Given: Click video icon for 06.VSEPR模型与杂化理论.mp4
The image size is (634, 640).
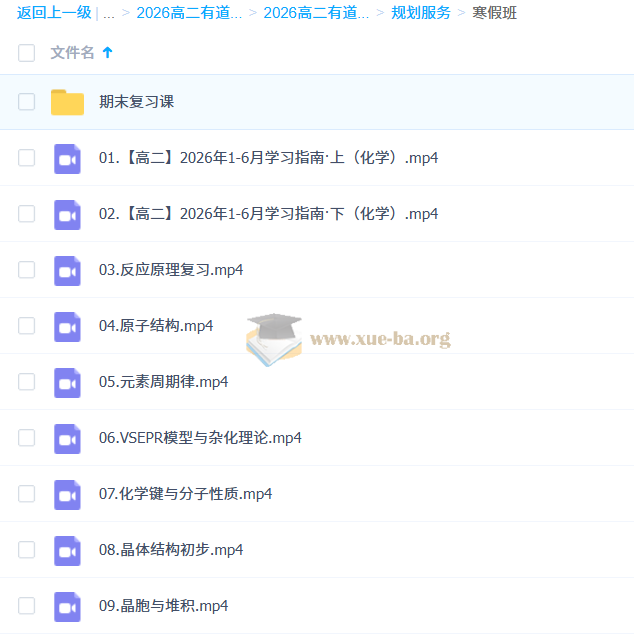Looking at the screenshot, I should (x=67, y=438).
